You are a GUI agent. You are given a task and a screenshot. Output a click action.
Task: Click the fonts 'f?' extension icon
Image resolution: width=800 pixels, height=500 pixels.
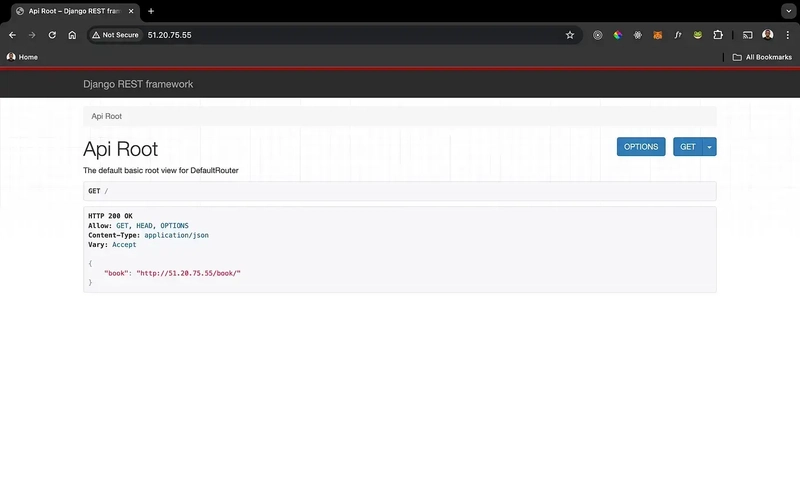pos(678,35)
